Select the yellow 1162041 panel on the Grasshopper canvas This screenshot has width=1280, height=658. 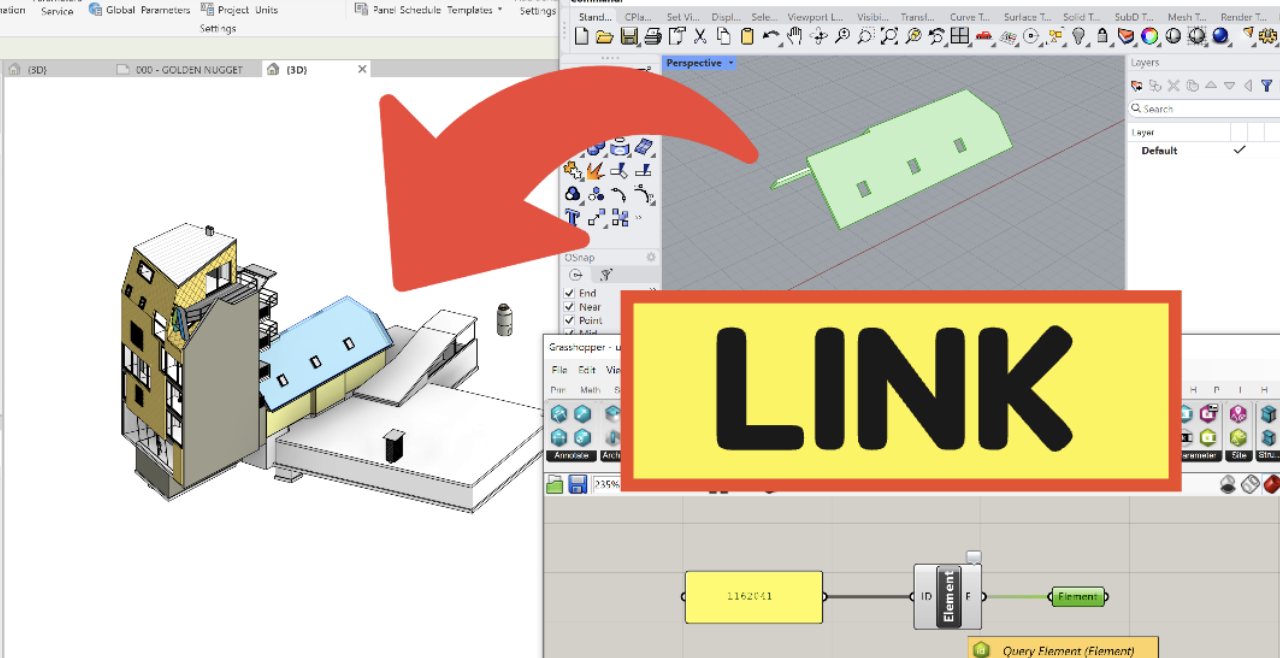[753, 596]
